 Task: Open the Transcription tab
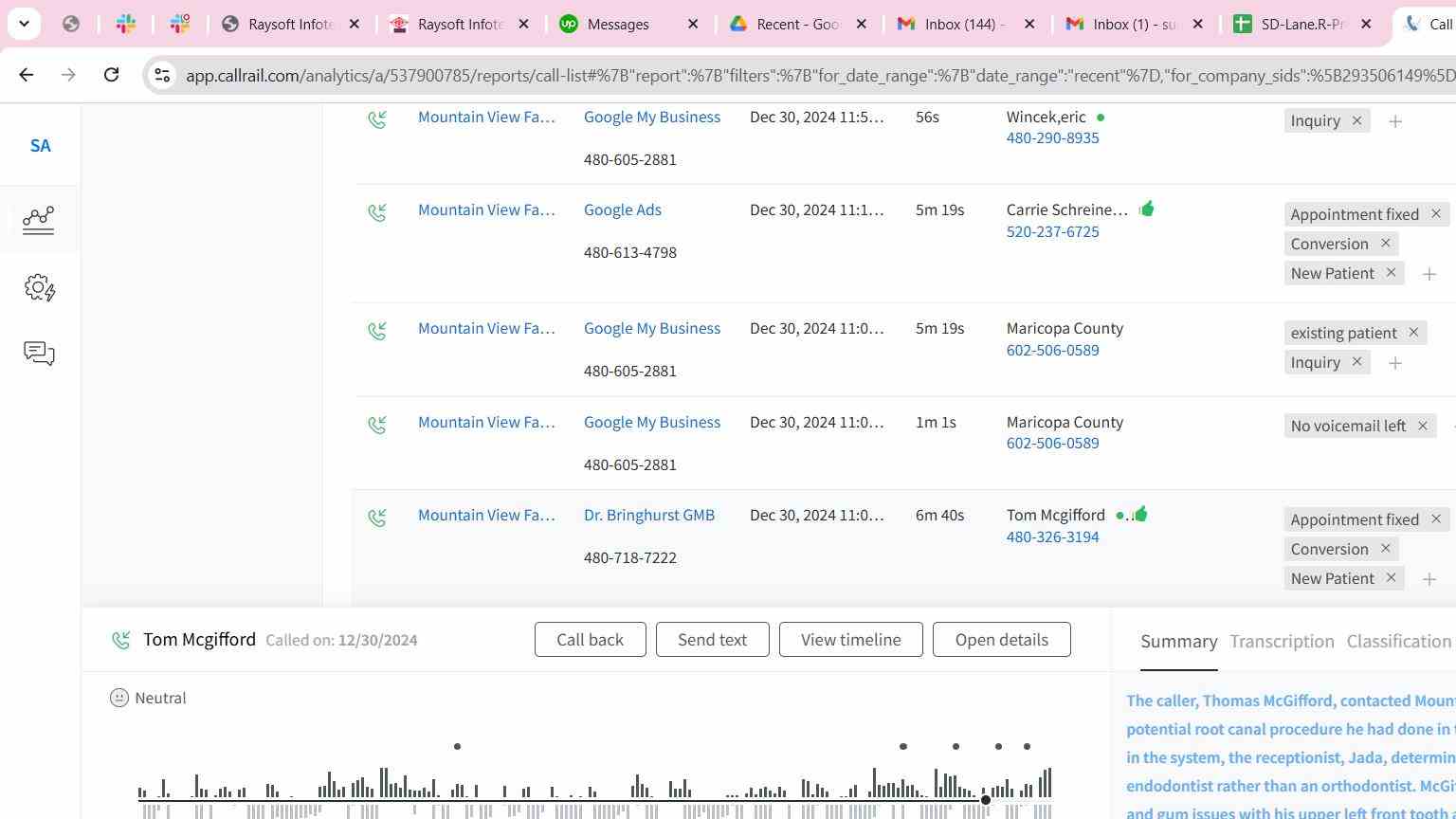tap(1282, 642)
